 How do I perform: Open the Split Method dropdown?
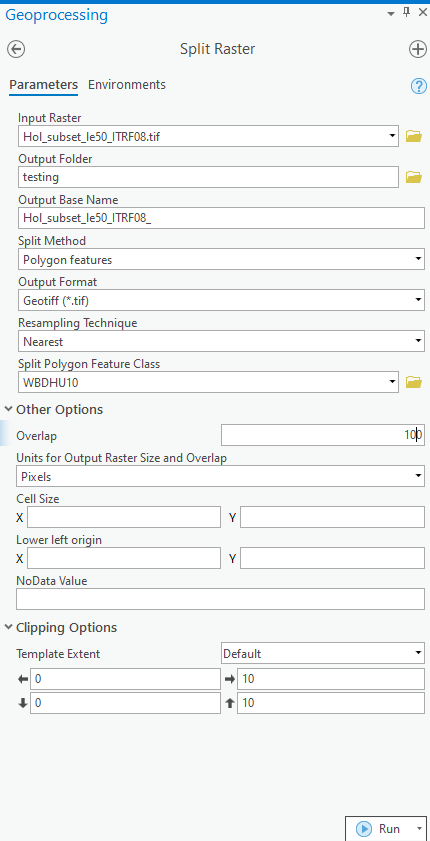pyautogui.click(x=220, y=260)
